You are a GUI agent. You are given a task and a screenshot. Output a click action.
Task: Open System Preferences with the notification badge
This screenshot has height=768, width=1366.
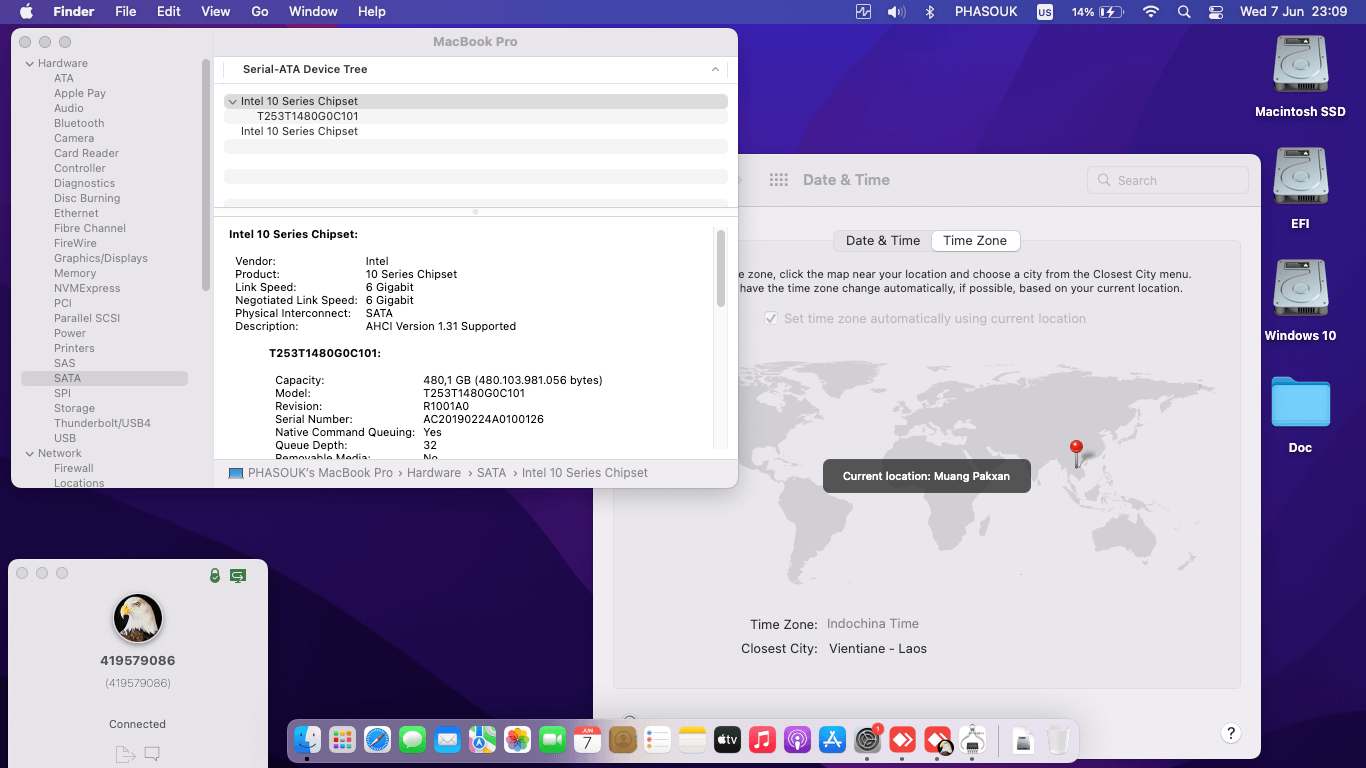point(867,740)
